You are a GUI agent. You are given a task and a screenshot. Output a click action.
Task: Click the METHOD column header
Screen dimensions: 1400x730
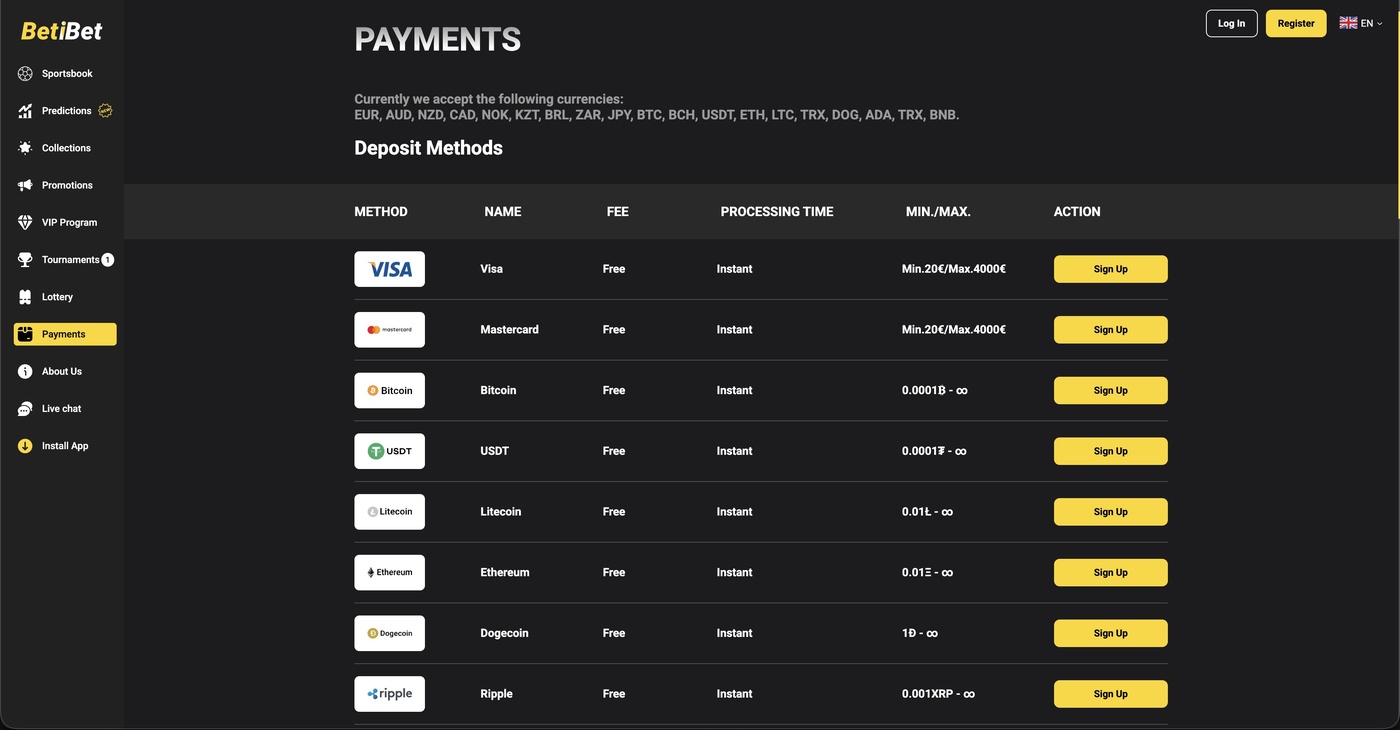click(381, 212)
